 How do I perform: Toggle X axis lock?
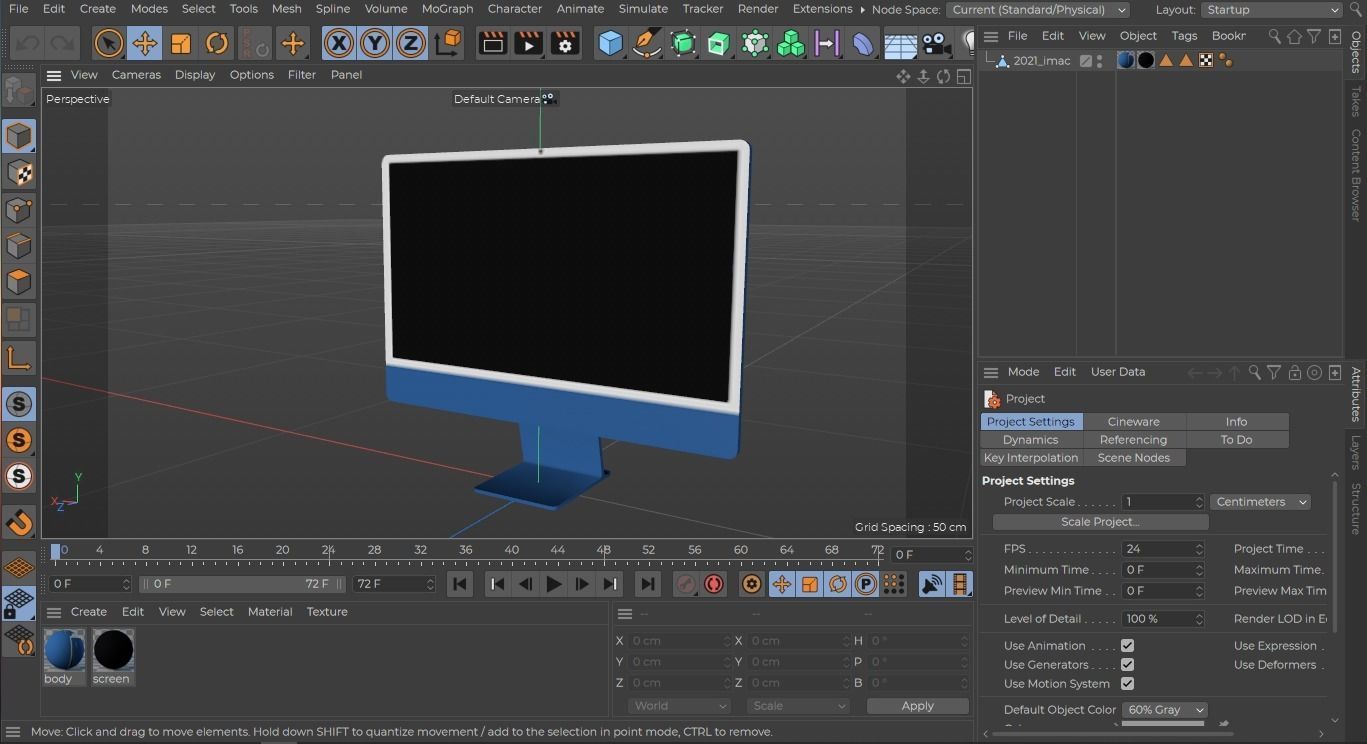(x=339, y=43)
